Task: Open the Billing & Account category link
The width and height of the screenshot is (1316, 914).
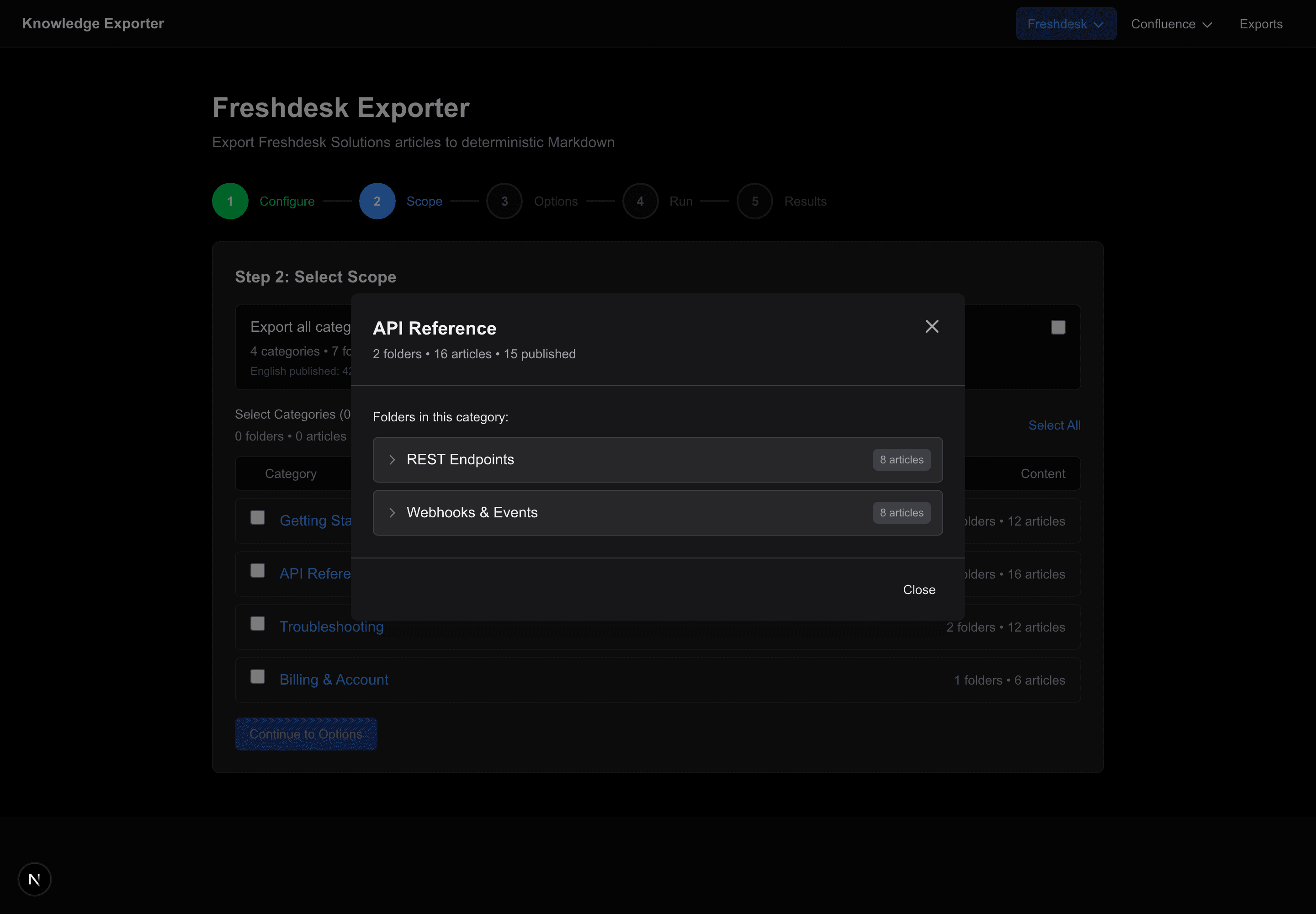Action: [x=334, y=680]
